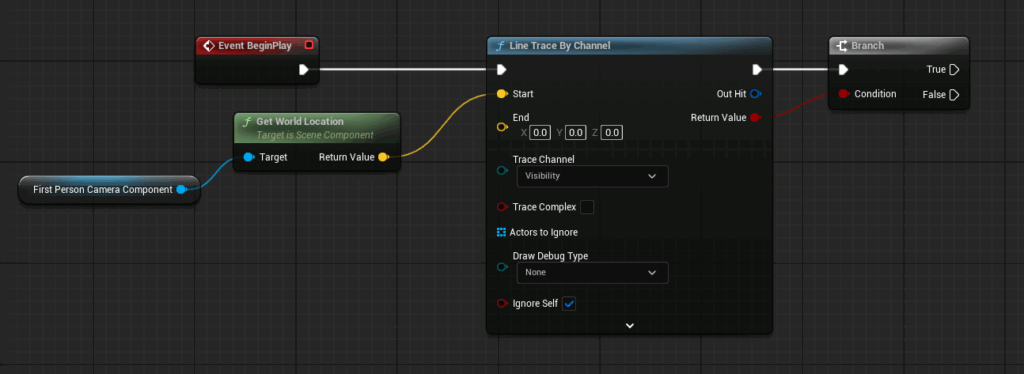Click the Out Hit output pin

[x=755, y=94]
